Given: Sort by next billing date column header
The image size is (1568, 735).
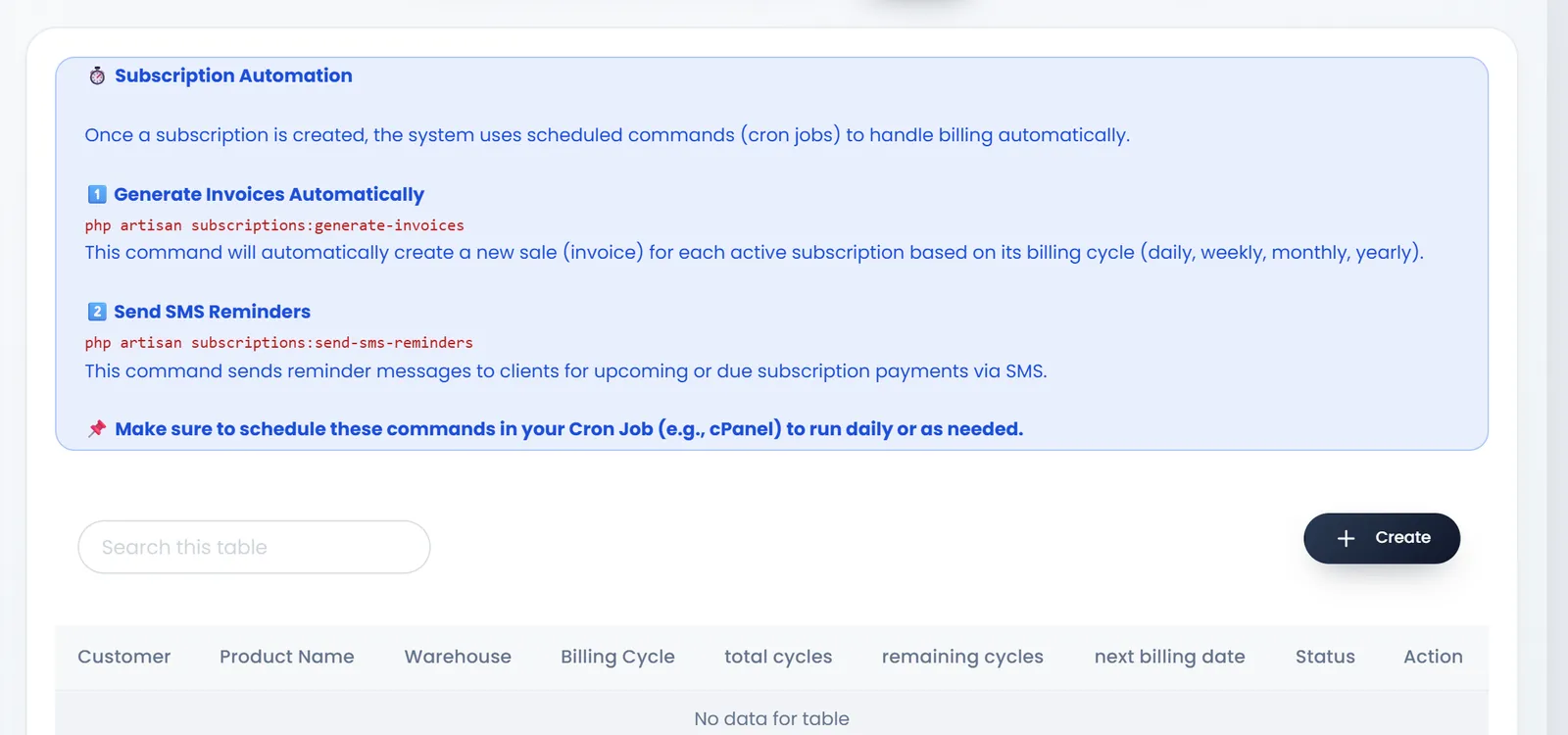Looking at the screenshot, I should pyautogui.click(x=1170, y=657).
